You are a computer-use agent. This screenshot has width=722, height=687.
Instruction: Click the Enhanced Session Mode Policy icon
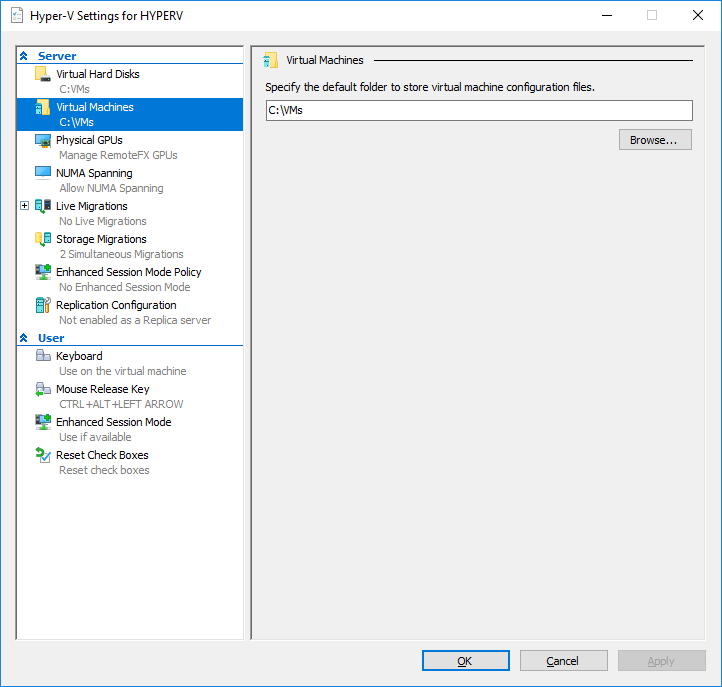click(x=43, y=272)
